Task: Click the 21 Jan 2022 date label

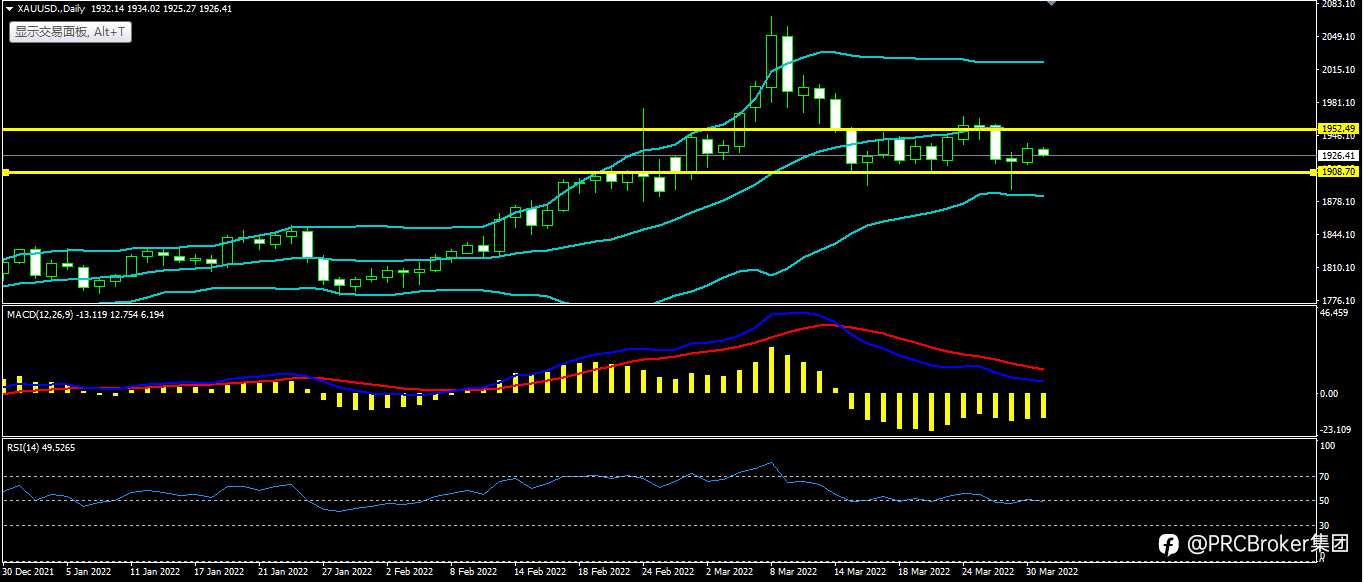Action: pyautogui.click(x=283, y=572)
